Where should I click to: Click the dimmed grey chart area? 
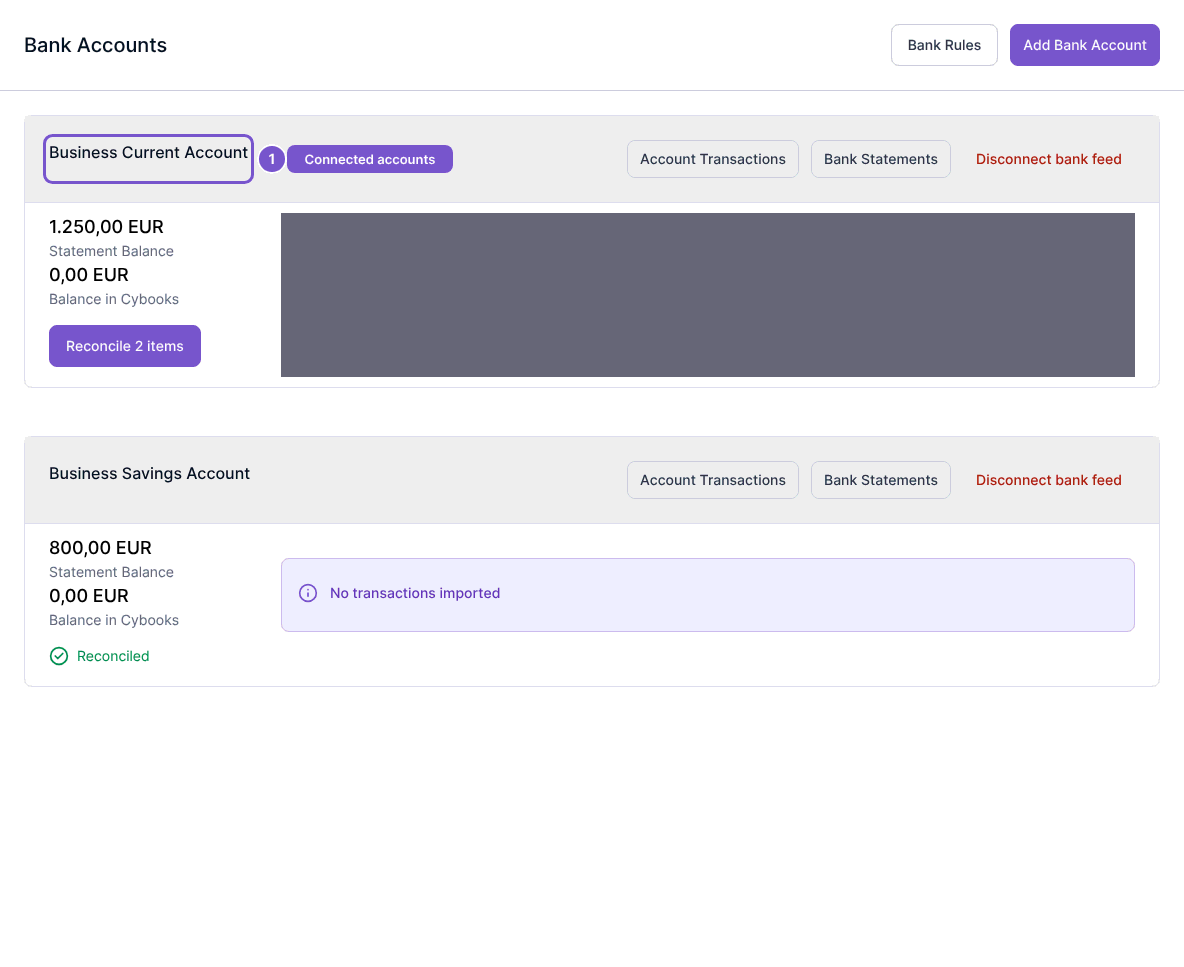pyautogui.click(x=708, y=295)
